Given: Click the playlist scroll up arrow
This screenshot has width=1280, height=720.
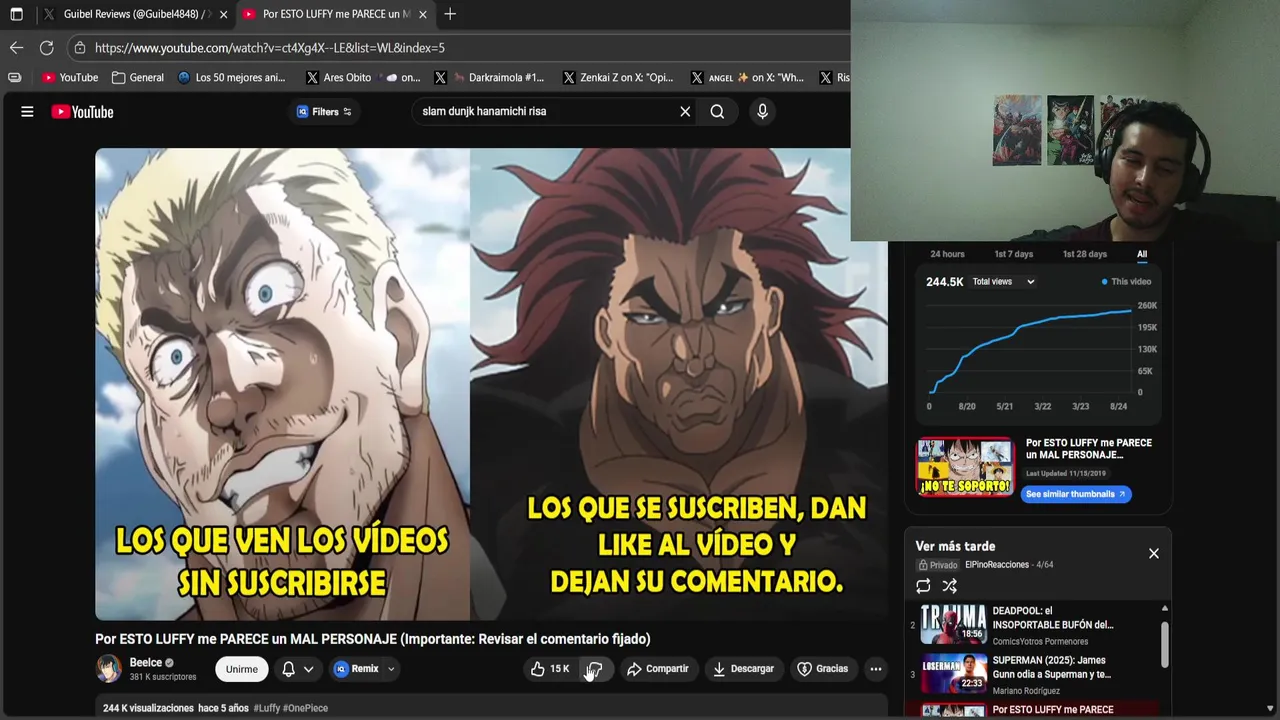Looking at the screenshot, I should pos(1164,608).
